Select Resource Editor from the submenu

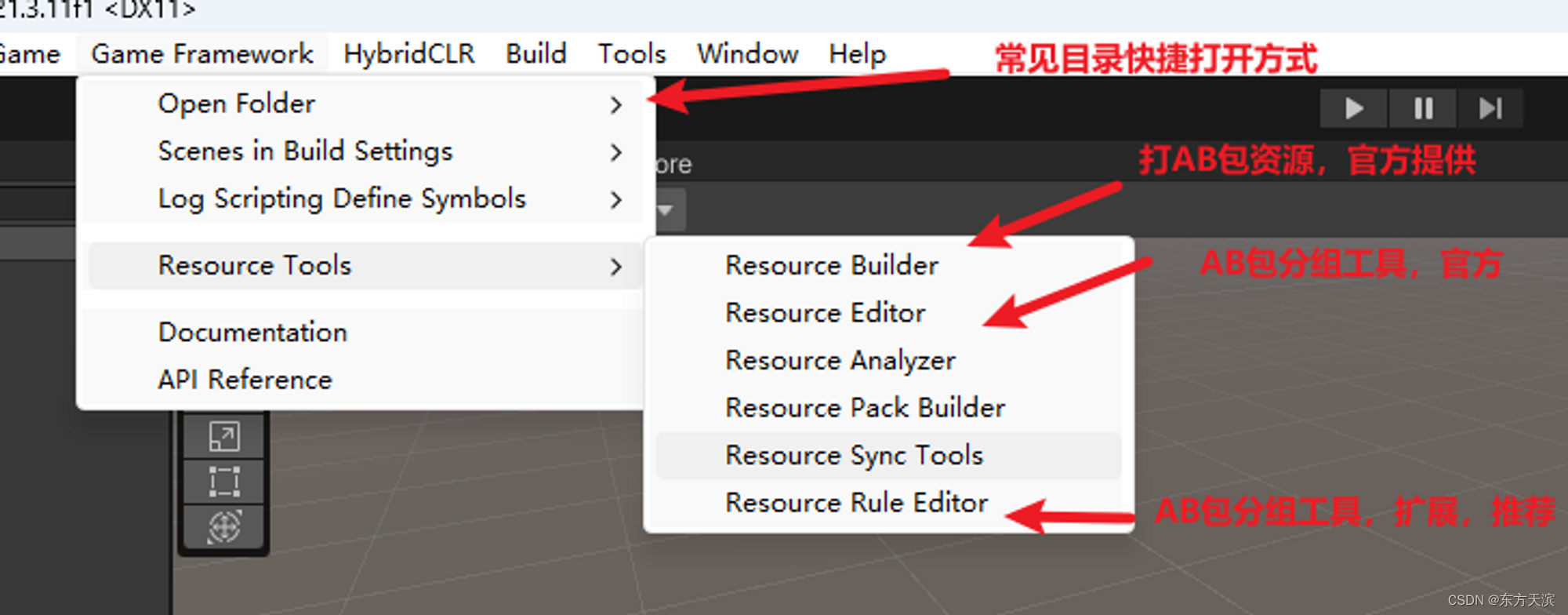point(825,312)
